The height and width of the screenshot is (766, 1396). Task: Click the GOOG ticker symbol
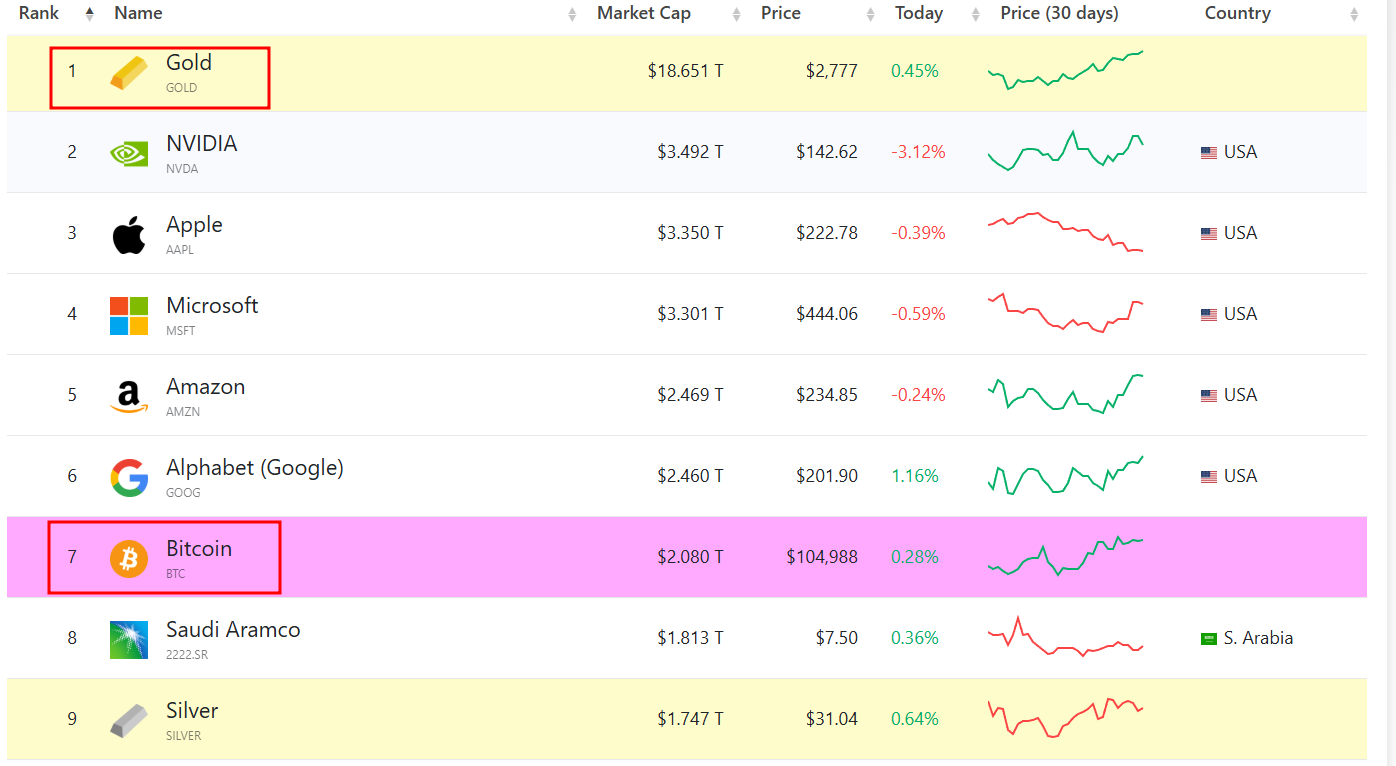(x=183, y=493)
